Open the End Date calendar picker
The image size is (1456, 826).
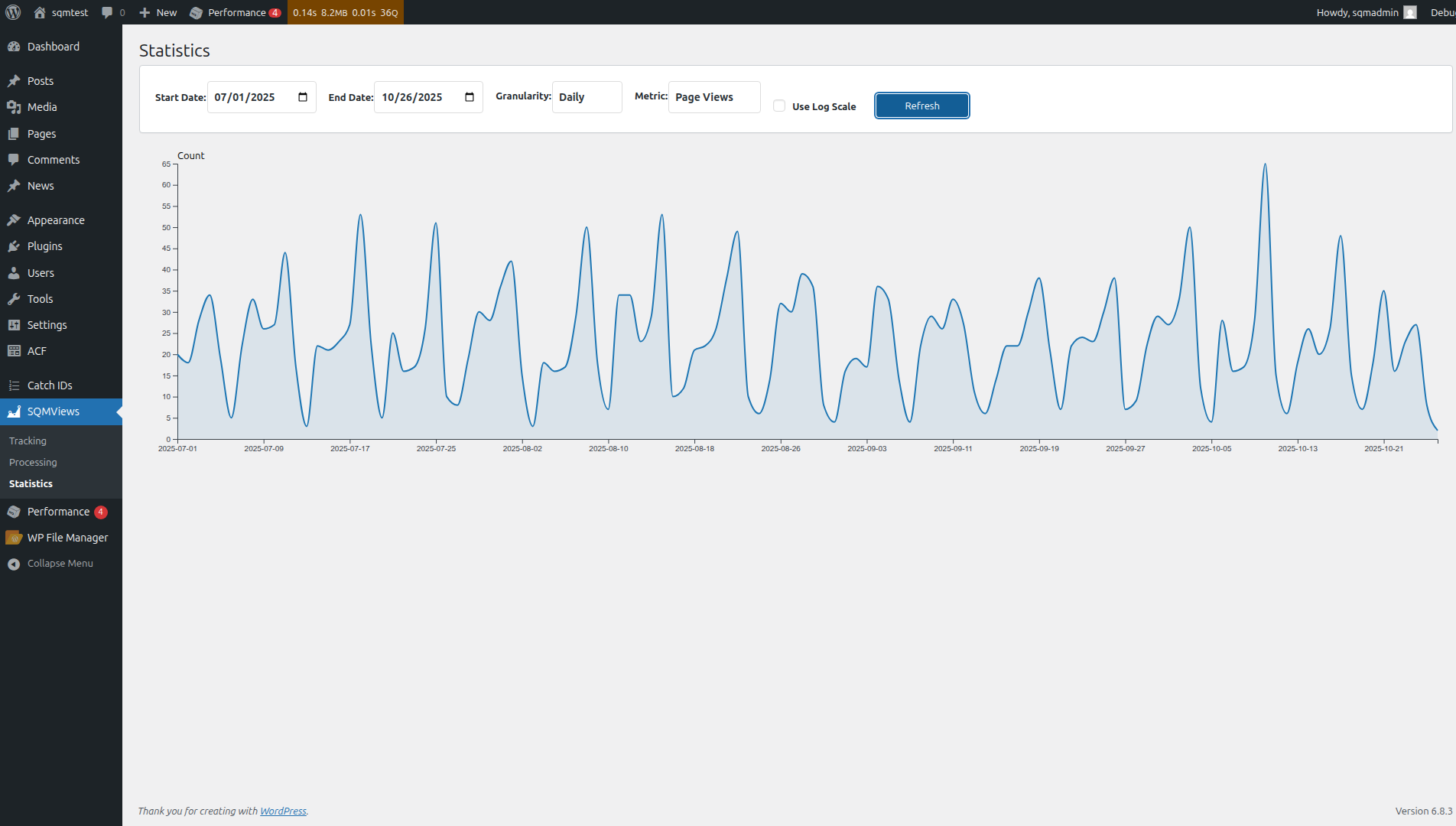click(470, 97)
